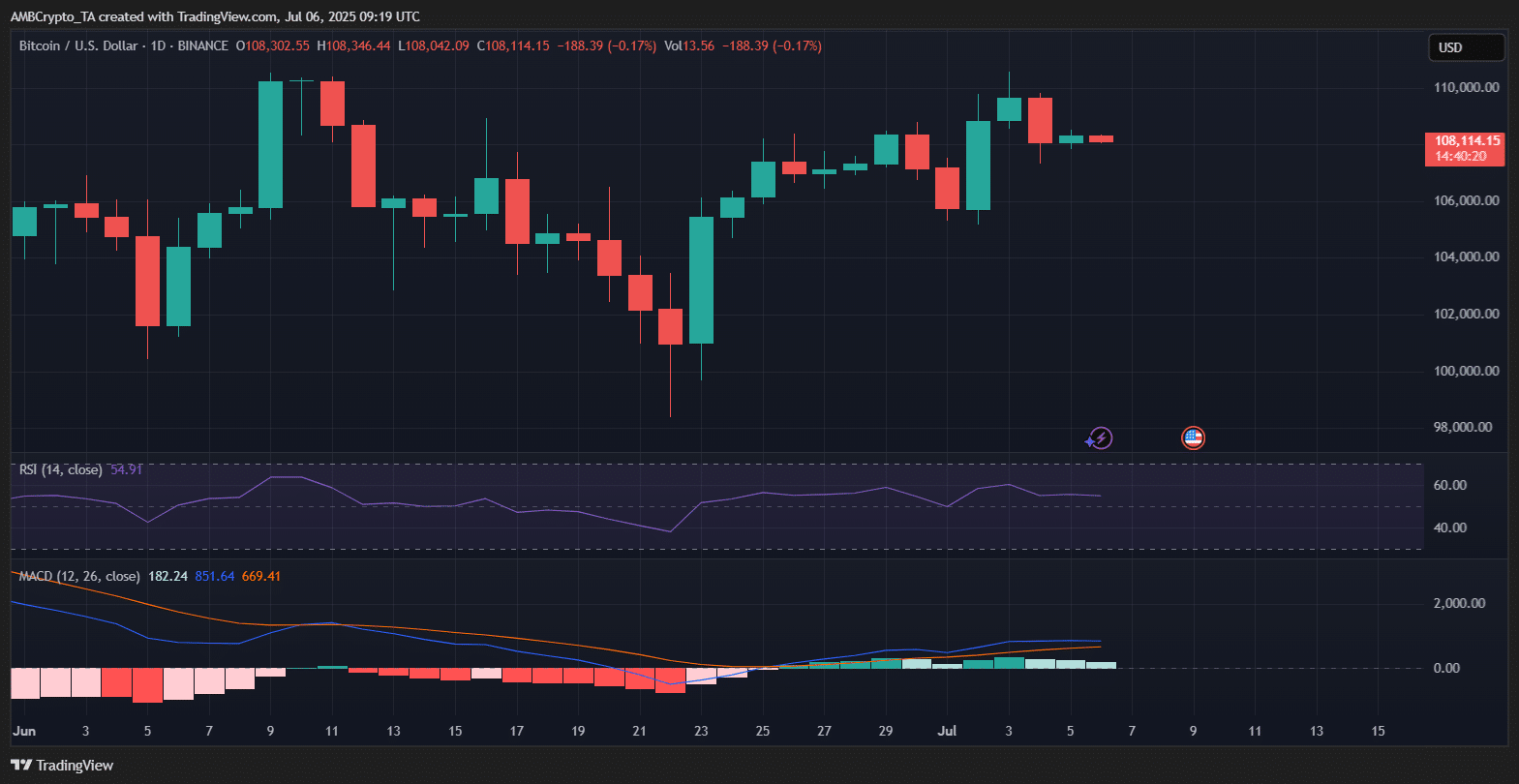This screenshot has height=784, width=1519.
Task: Click the MACD histogram value 182.24
Action: [167, 576]
